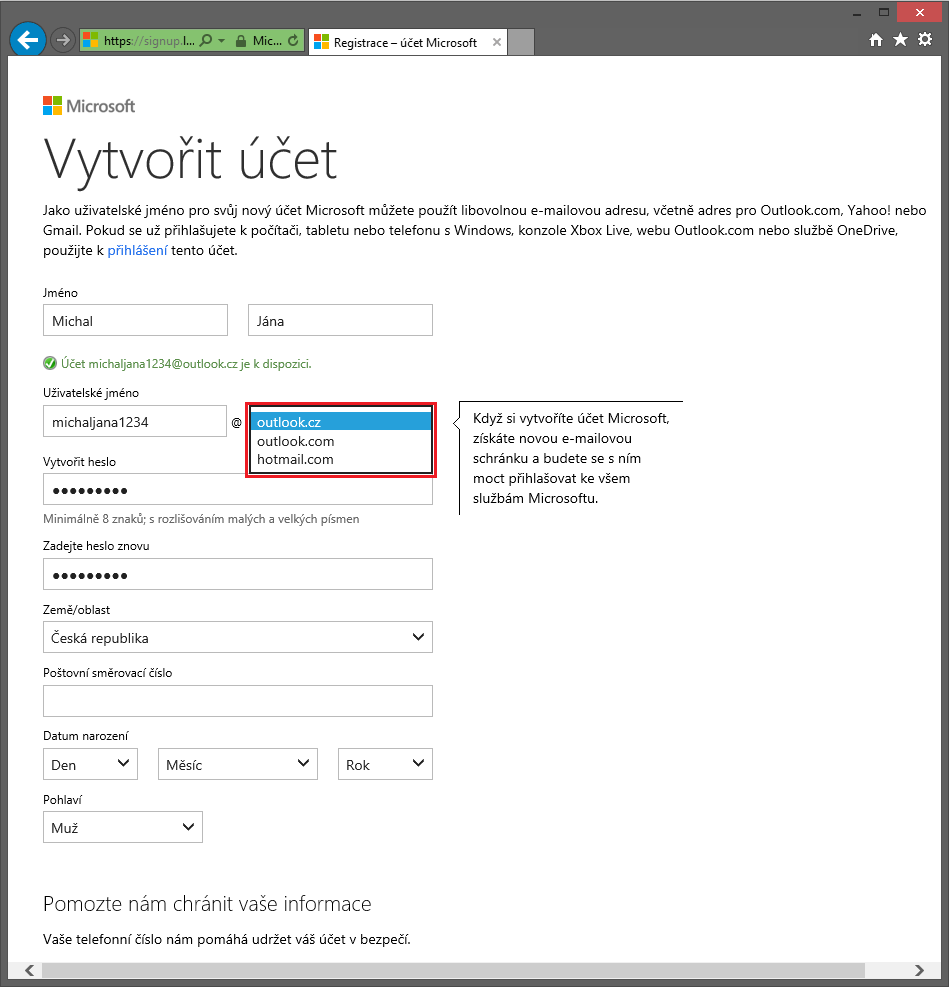The height and width of the screenshot is (987, 949).
Task: Select outlook.com from the domain list
Action: (295, 441)
